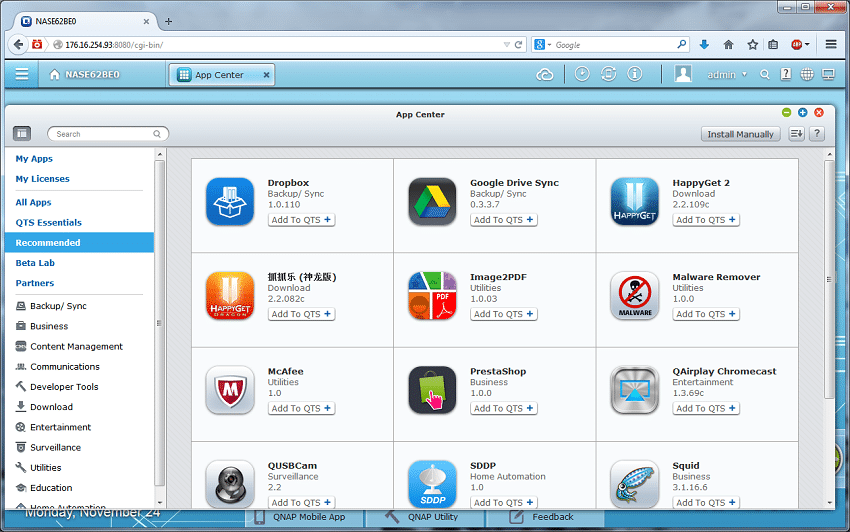Expand the admin user dropdown arrow
Image resolution: width=850 pixels, height=532 pixels.
click(x=744, y=75)
